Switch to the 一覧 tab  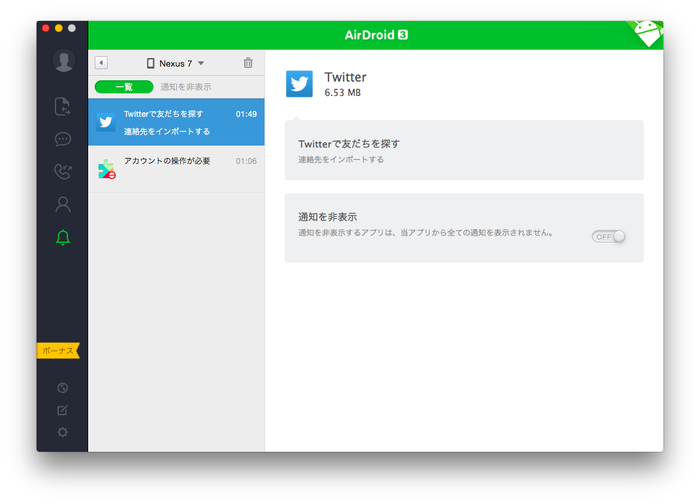pyautogui.click(x=124, y=87)
